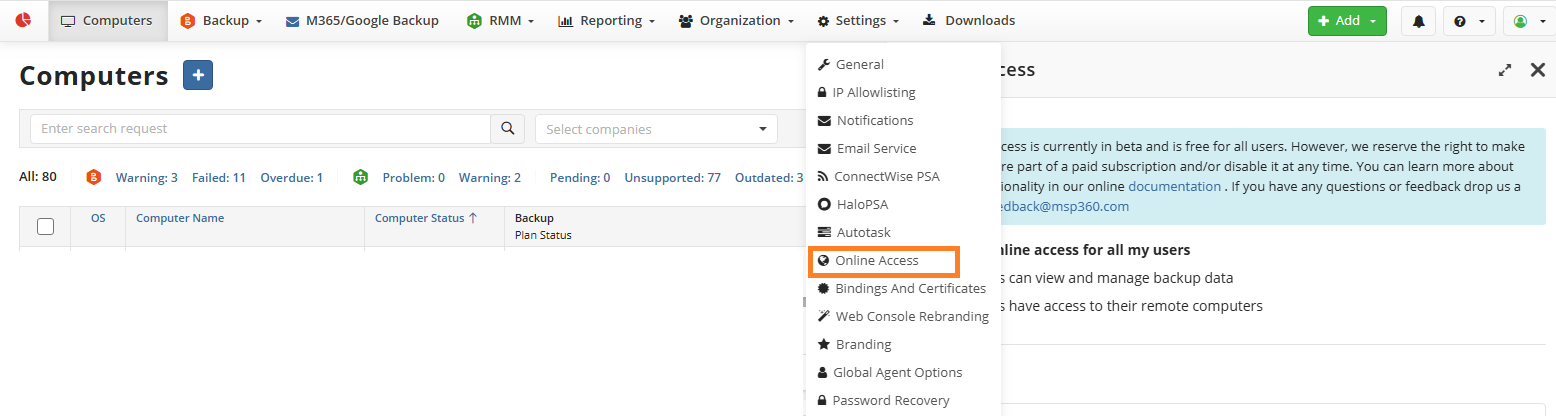
Task: Click the blue add computer plus icon
Action: 198,75
